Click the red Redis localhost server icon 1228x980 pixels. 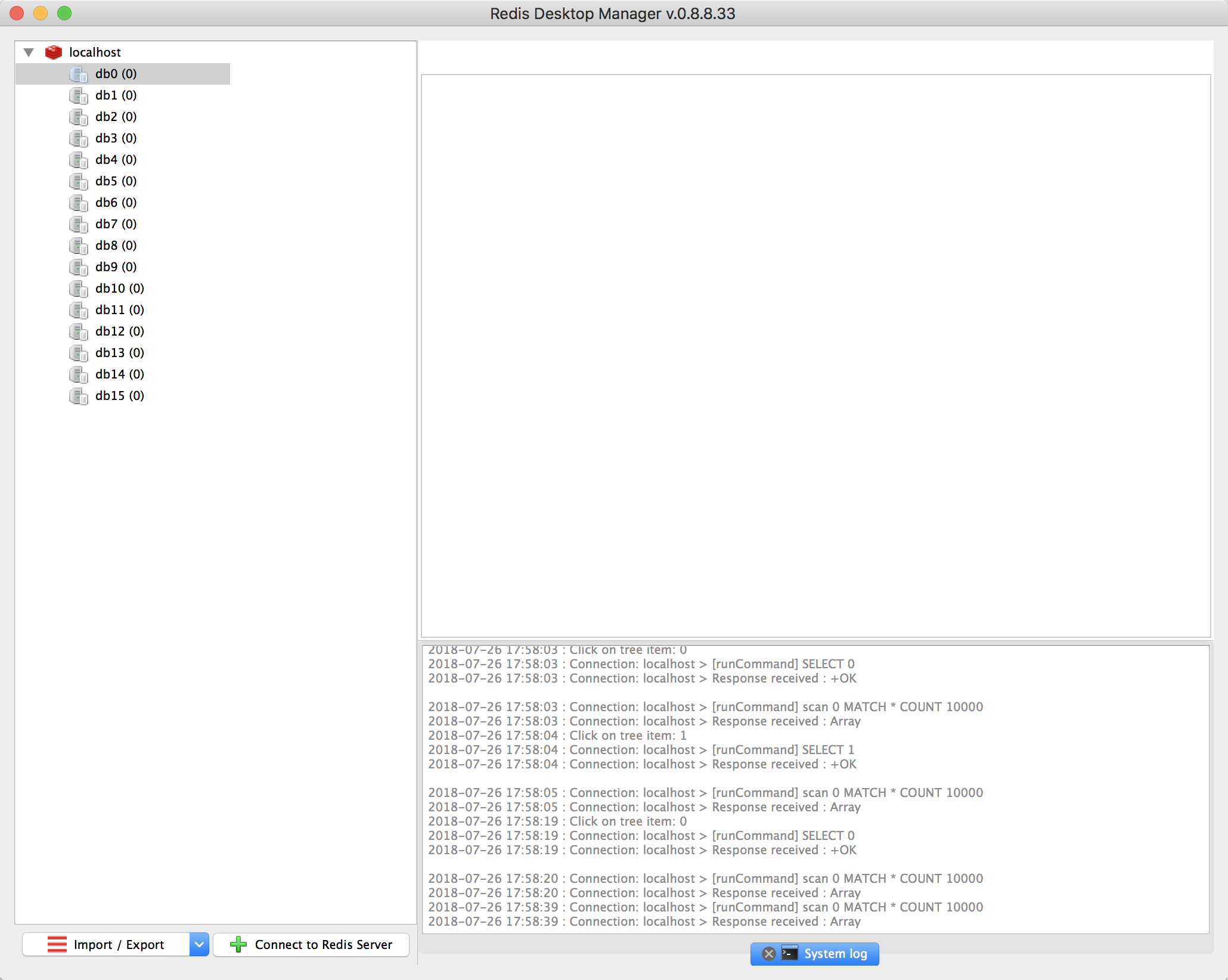point(54,52)
